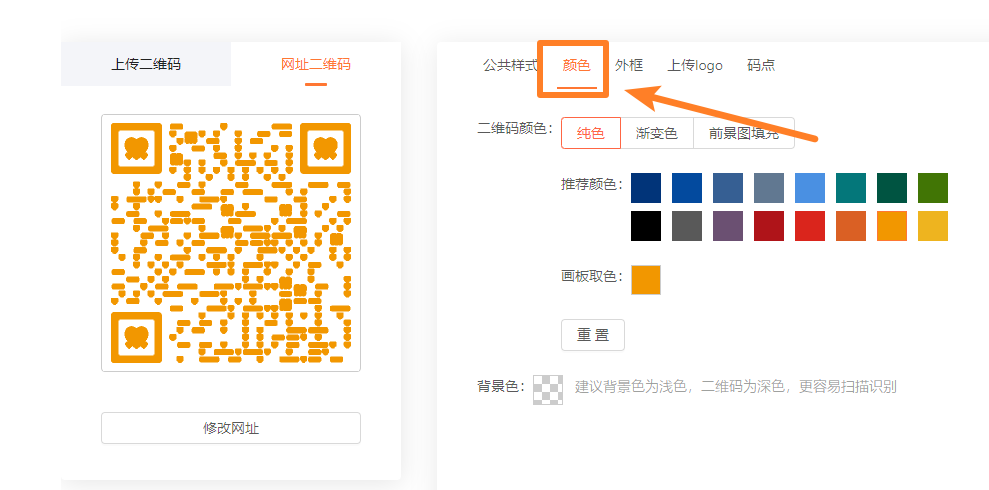989x490 pixels.
Task: Switch to the 外框 tab
Action: point(629,65)
